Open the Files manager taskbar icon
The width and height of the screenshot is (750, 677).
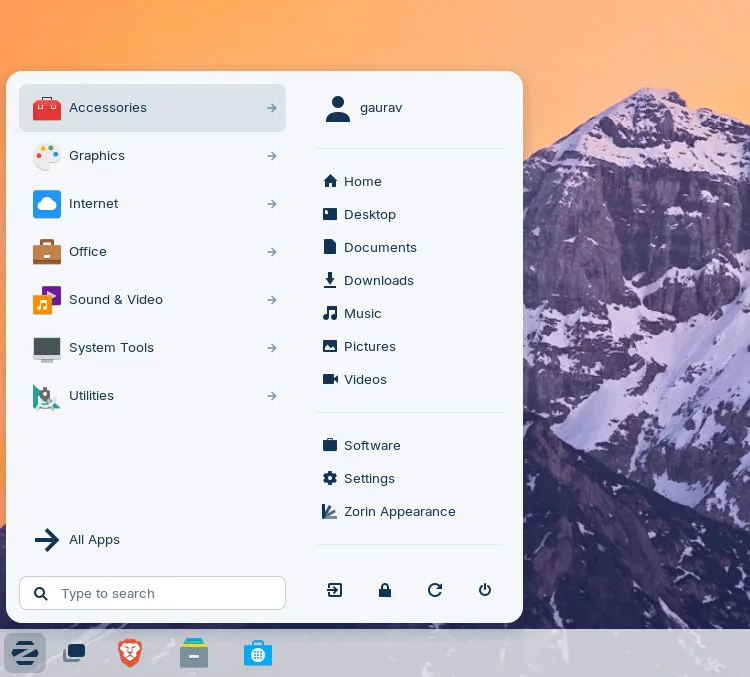(194, 653)
